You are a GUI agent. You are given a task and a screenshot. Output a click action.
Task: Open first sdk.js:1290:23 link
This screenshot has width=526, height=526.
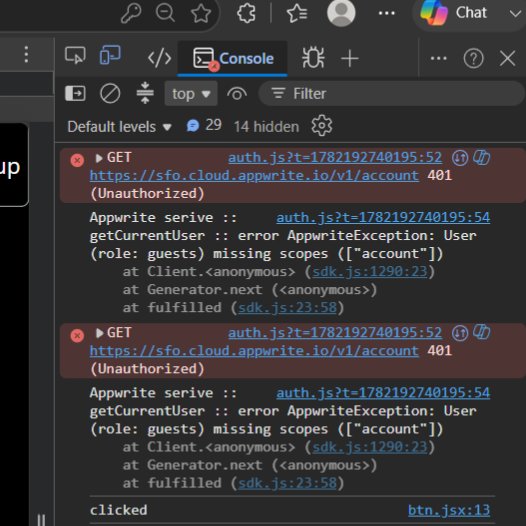(370, 271)
